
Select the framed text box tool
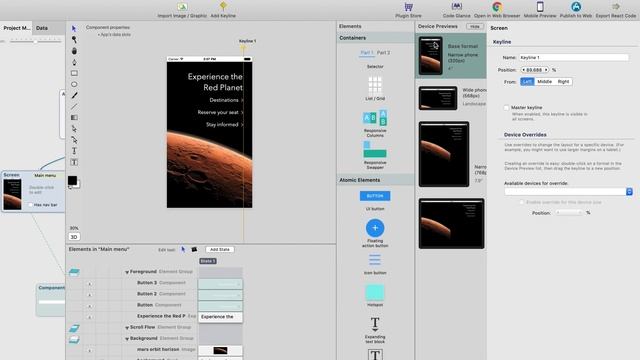tap(74, 162)
